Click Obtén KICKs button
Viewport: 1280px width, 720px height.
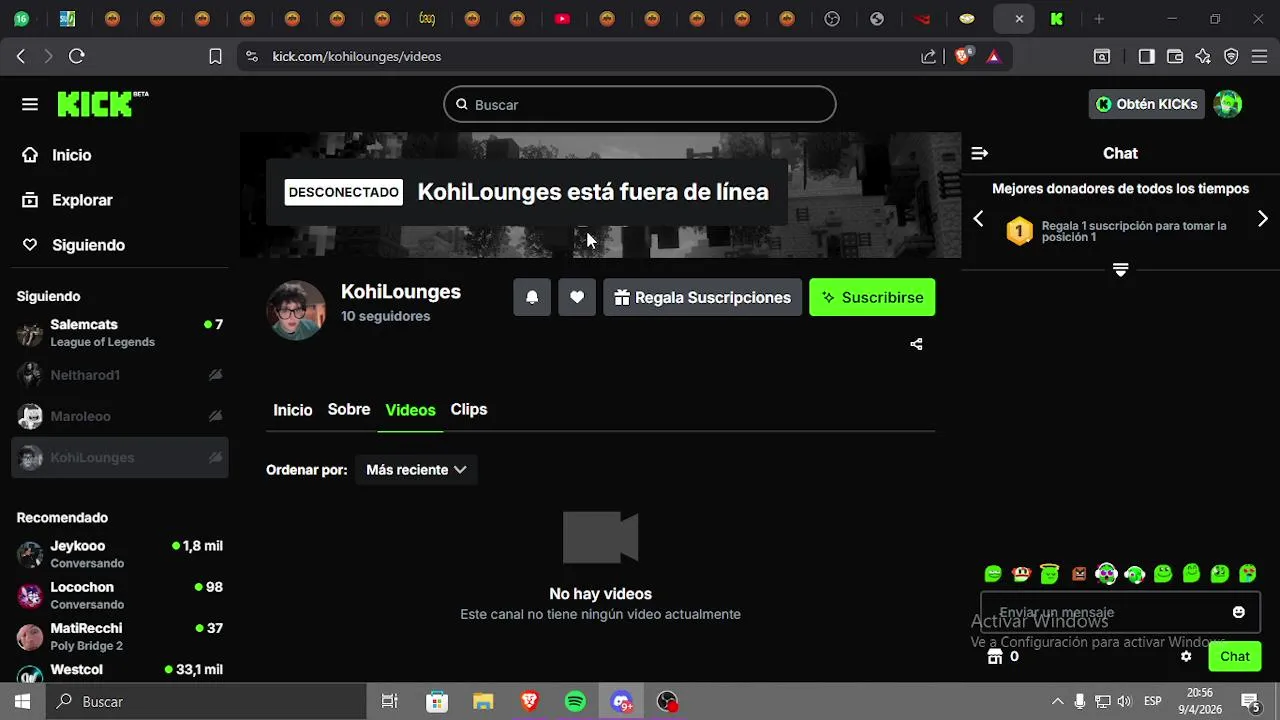[1147, 104]
